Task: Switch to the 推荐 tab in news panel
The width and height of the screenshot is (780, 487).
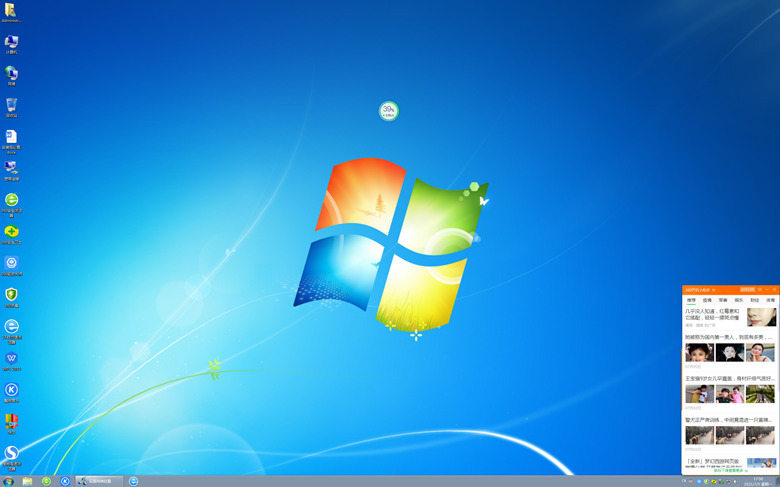Action: click(x=691, y=300)
